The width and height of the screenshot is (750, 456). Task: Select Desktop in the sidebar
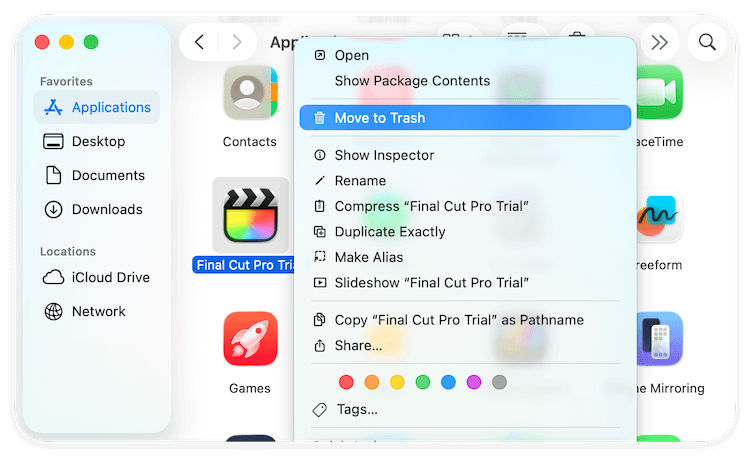point(97,141)
